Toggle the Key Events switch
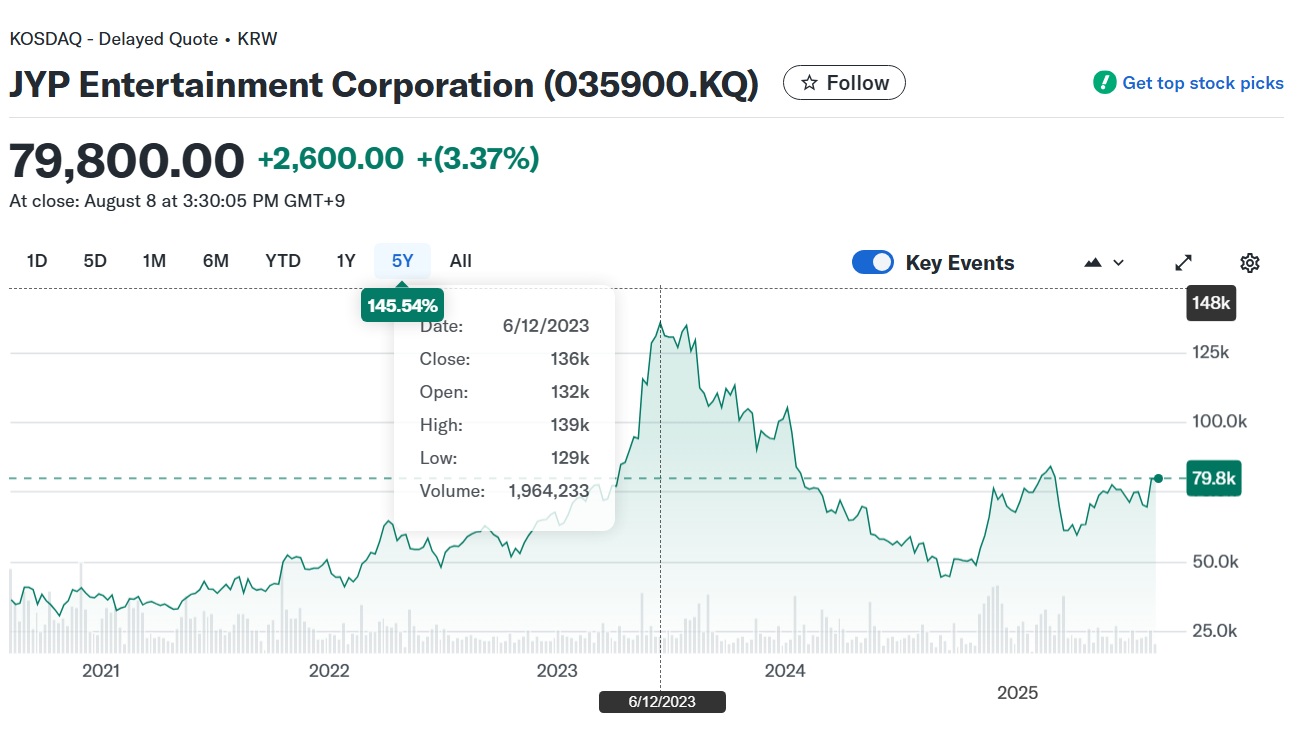Screen dimensions: 1316x729 click(873, 262)
